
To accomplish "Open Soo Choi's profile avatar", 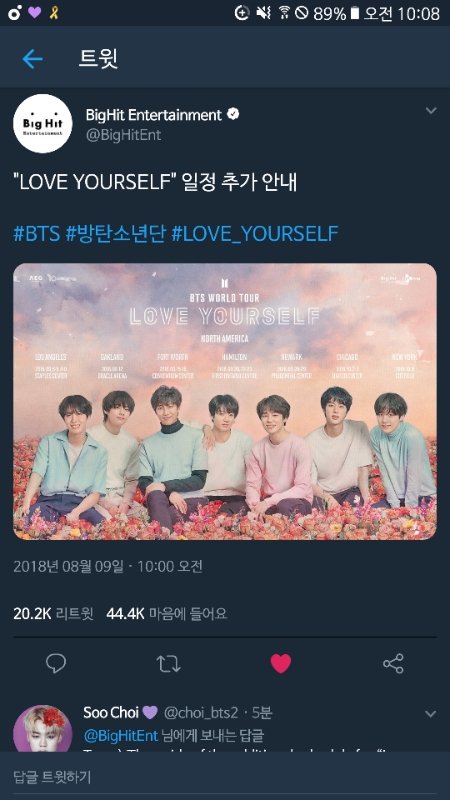I will 42,728.
